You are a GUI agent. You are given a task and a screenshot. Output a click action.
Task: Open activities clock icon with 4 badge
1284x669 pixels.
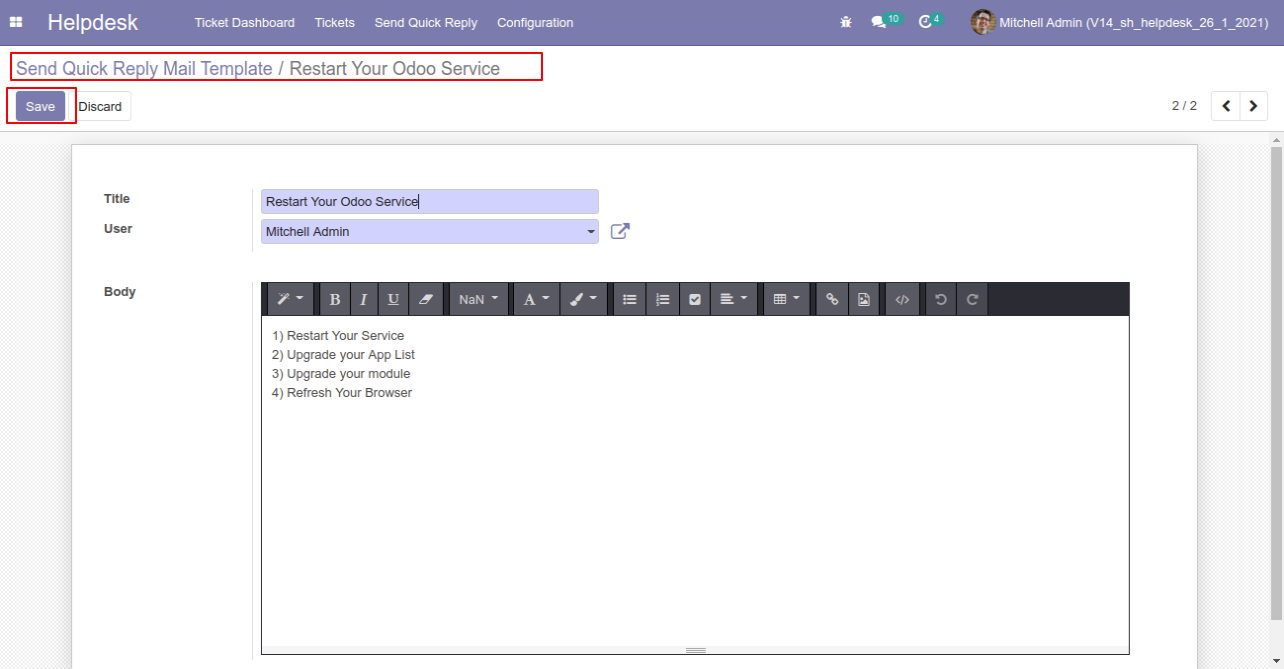pos(931,21)
